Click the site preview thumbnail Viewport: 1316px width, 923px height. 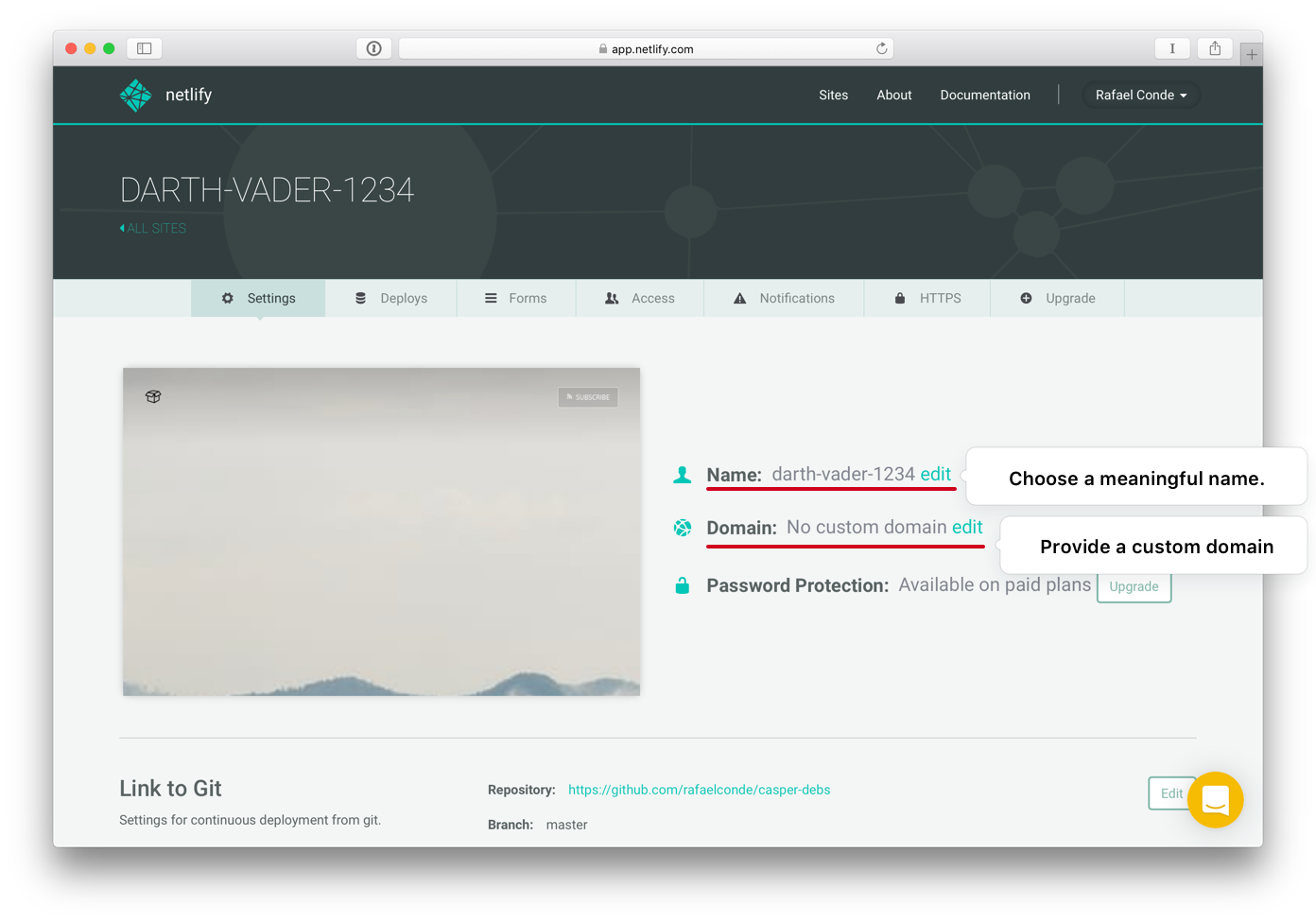click(381, 531)
